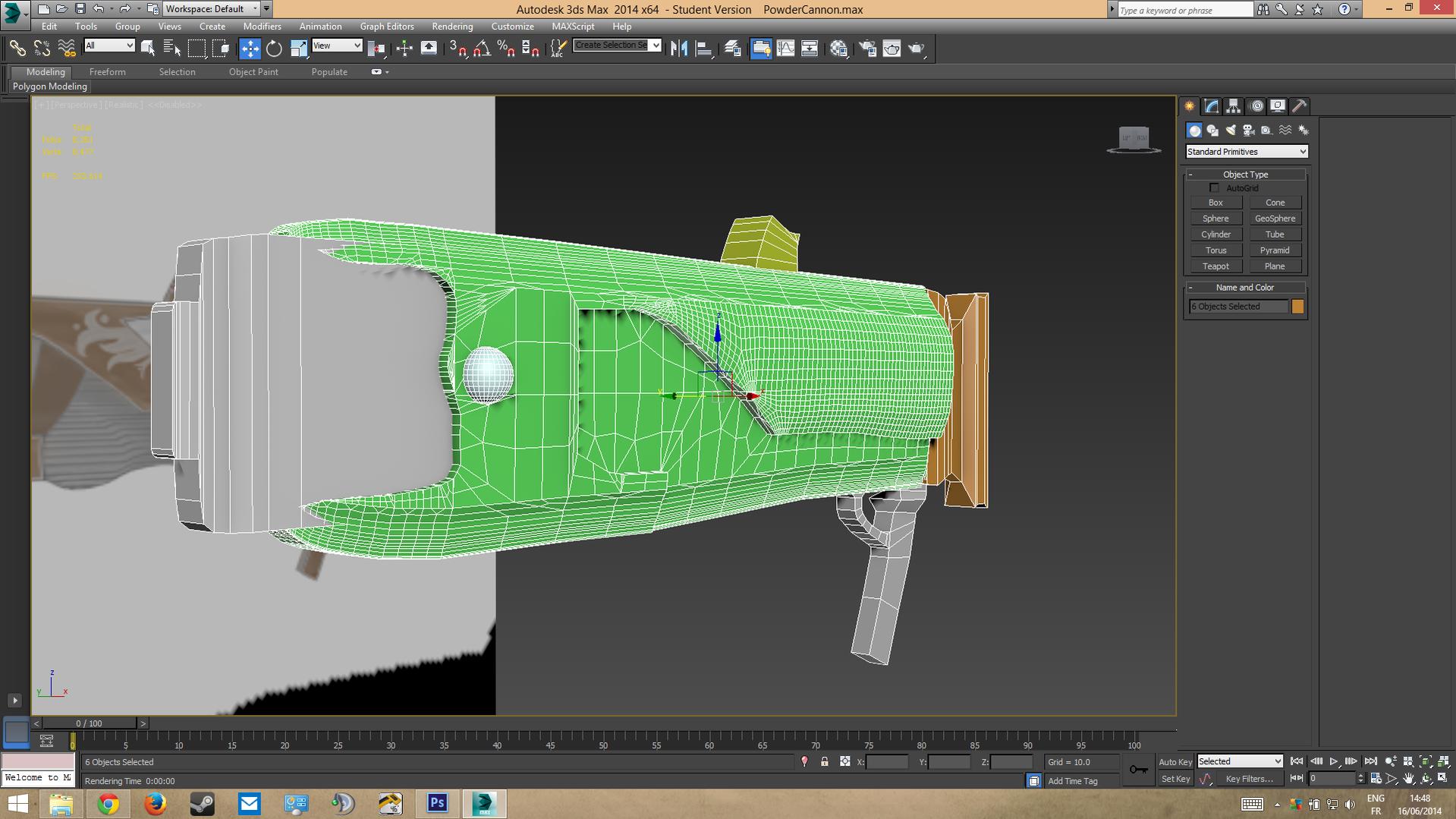Viewport: 1456px width, 819px height.
Task: Open the Render Setup dialog
Action: click(867, 49)
